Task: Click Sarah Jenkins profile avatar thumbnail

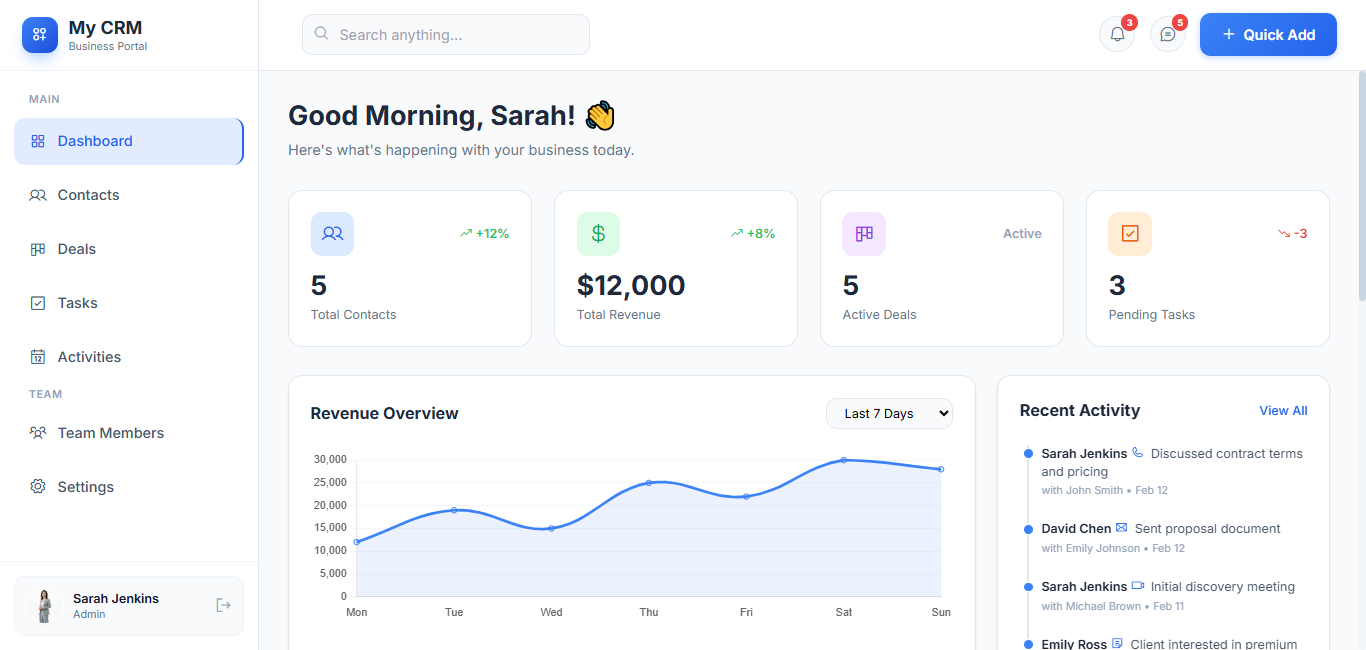Action: (x=45, y=606)
